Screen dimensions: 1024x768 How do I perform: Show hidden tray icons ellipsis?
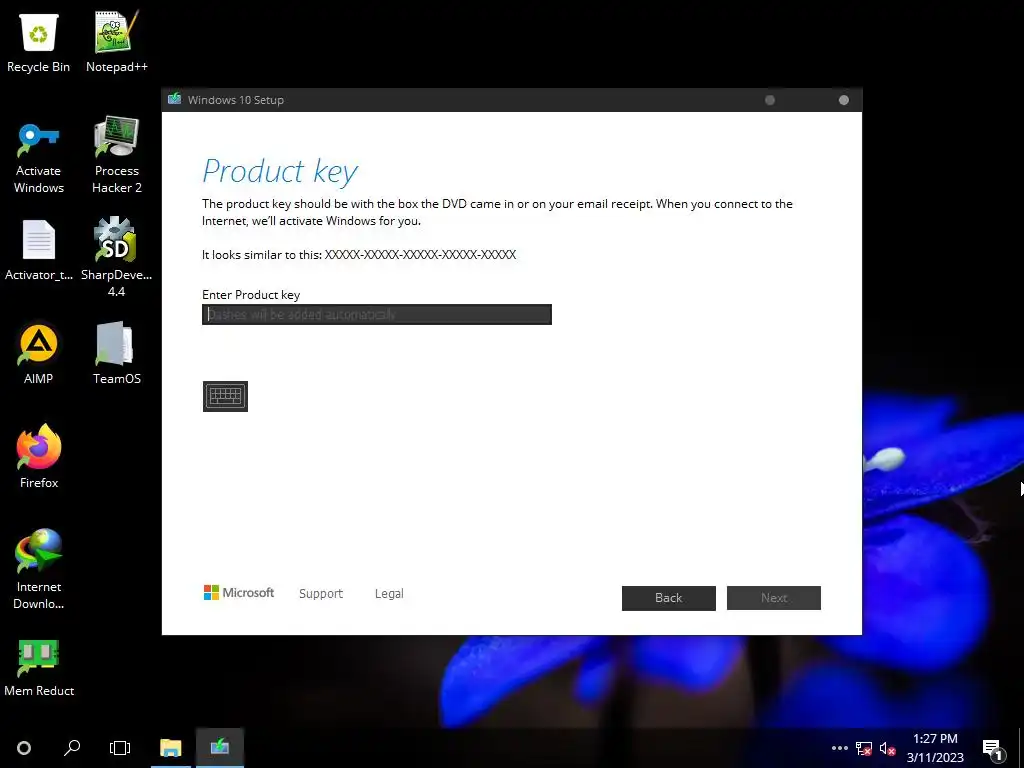click(x=840, y=748)
